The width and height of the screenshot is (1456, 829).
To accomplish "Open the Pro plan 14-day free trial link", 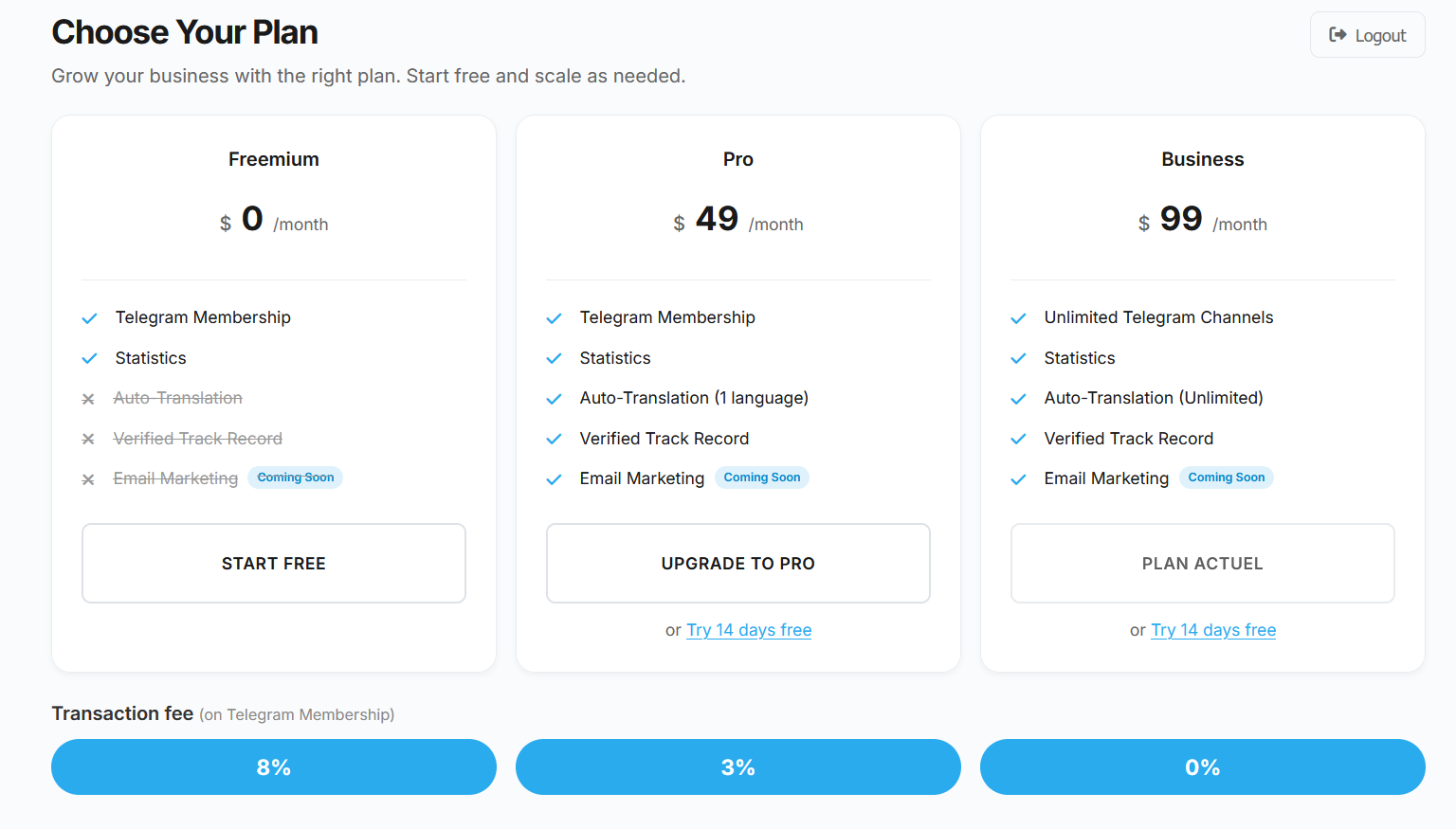I will [x=749, y=630].
